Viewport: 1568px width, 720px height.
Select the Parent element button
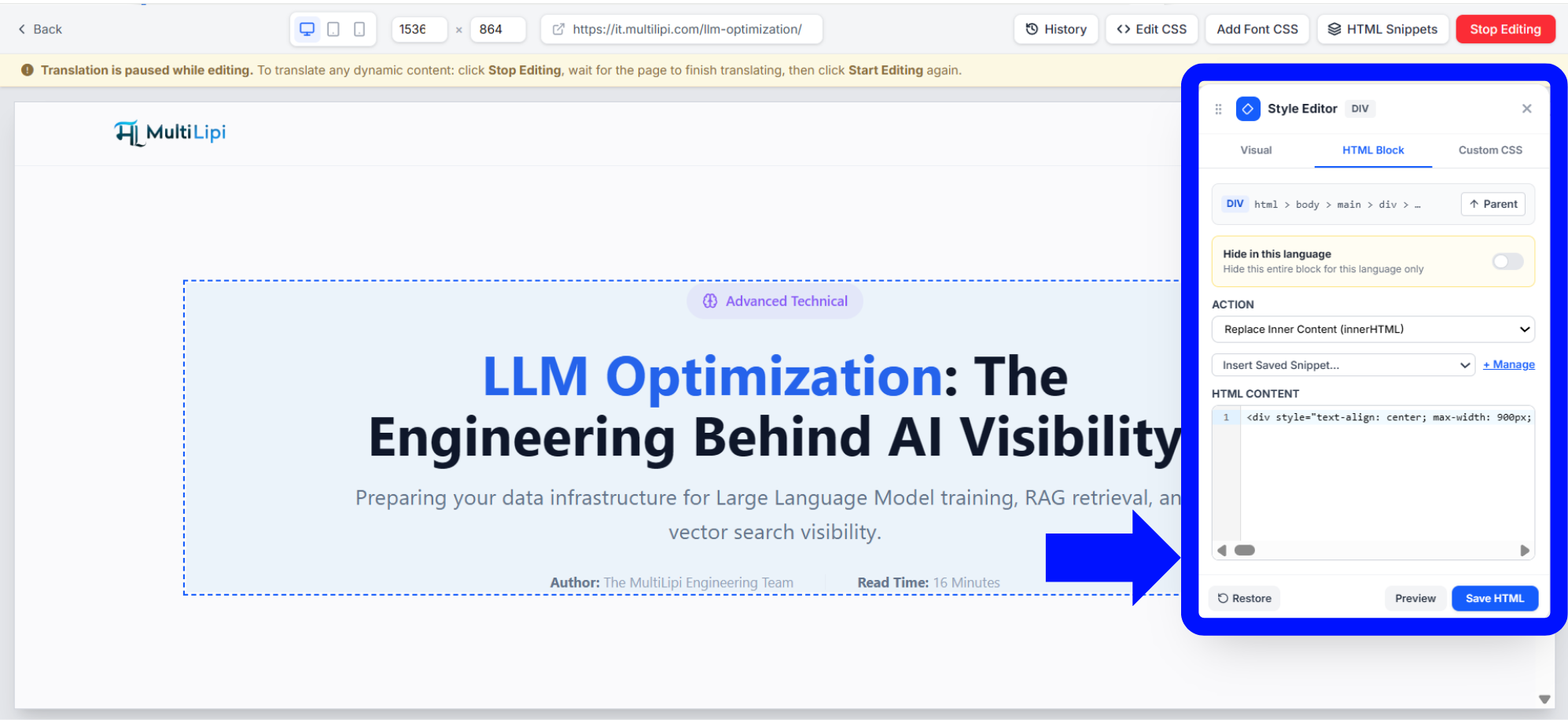pyautogui.click(x=1493, y=204)
